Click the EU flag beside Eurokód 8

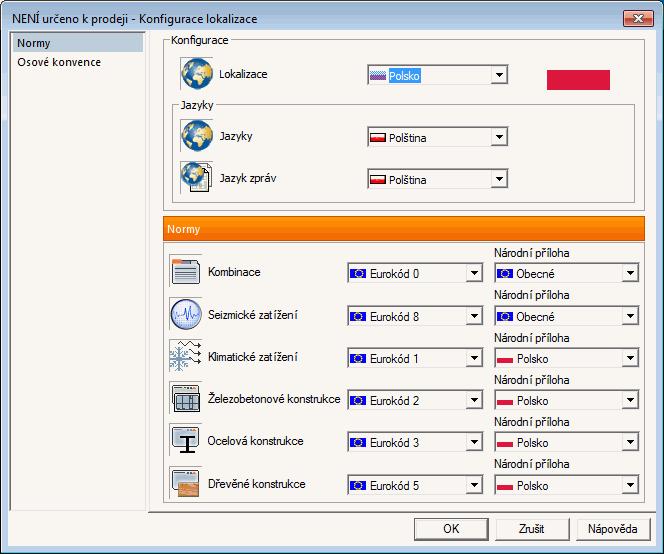pos(358,316)
